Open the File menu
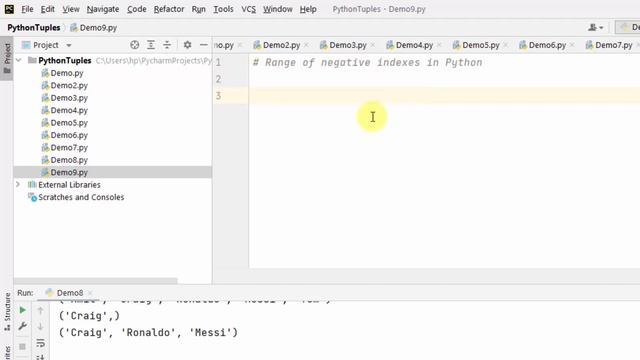 click(x=27, y=9)
